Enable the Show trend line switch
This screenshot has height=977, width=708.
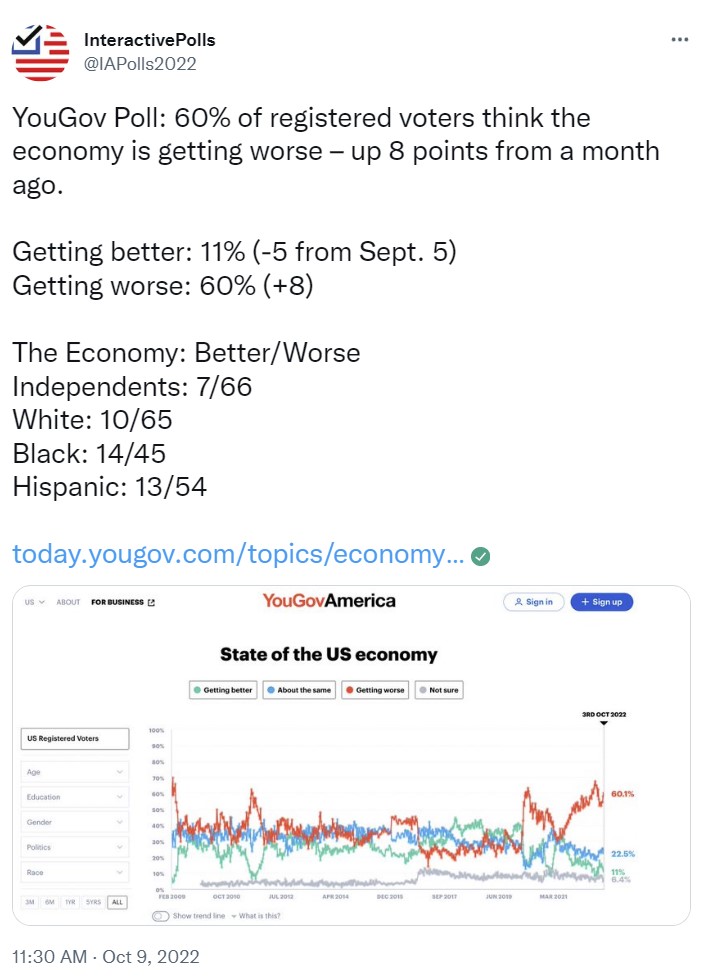(160, 916)
